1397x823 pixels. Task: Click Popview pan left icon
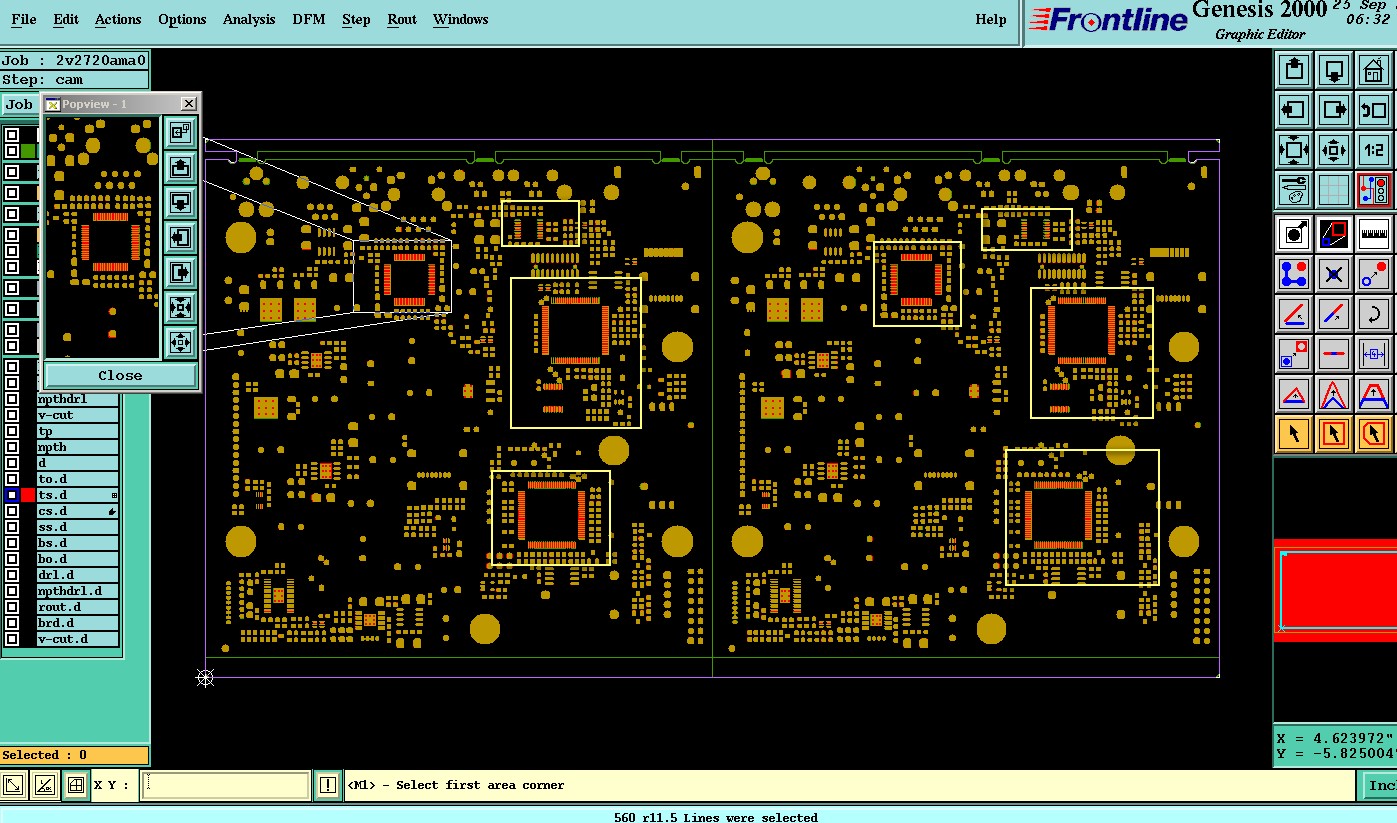tap(180, 237)
